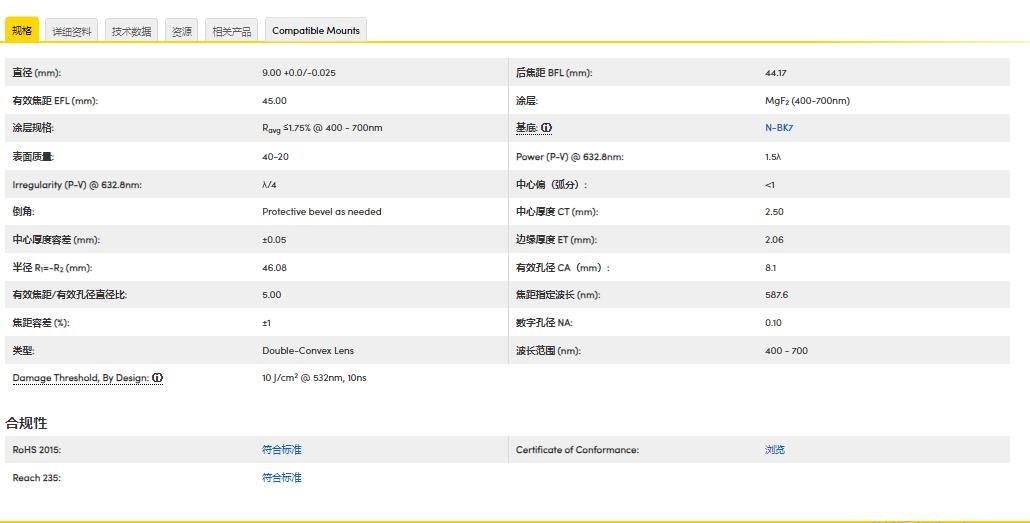1030x523 pixels.
Task: Select the BFL value 44.17
Action: pos(776,73)
